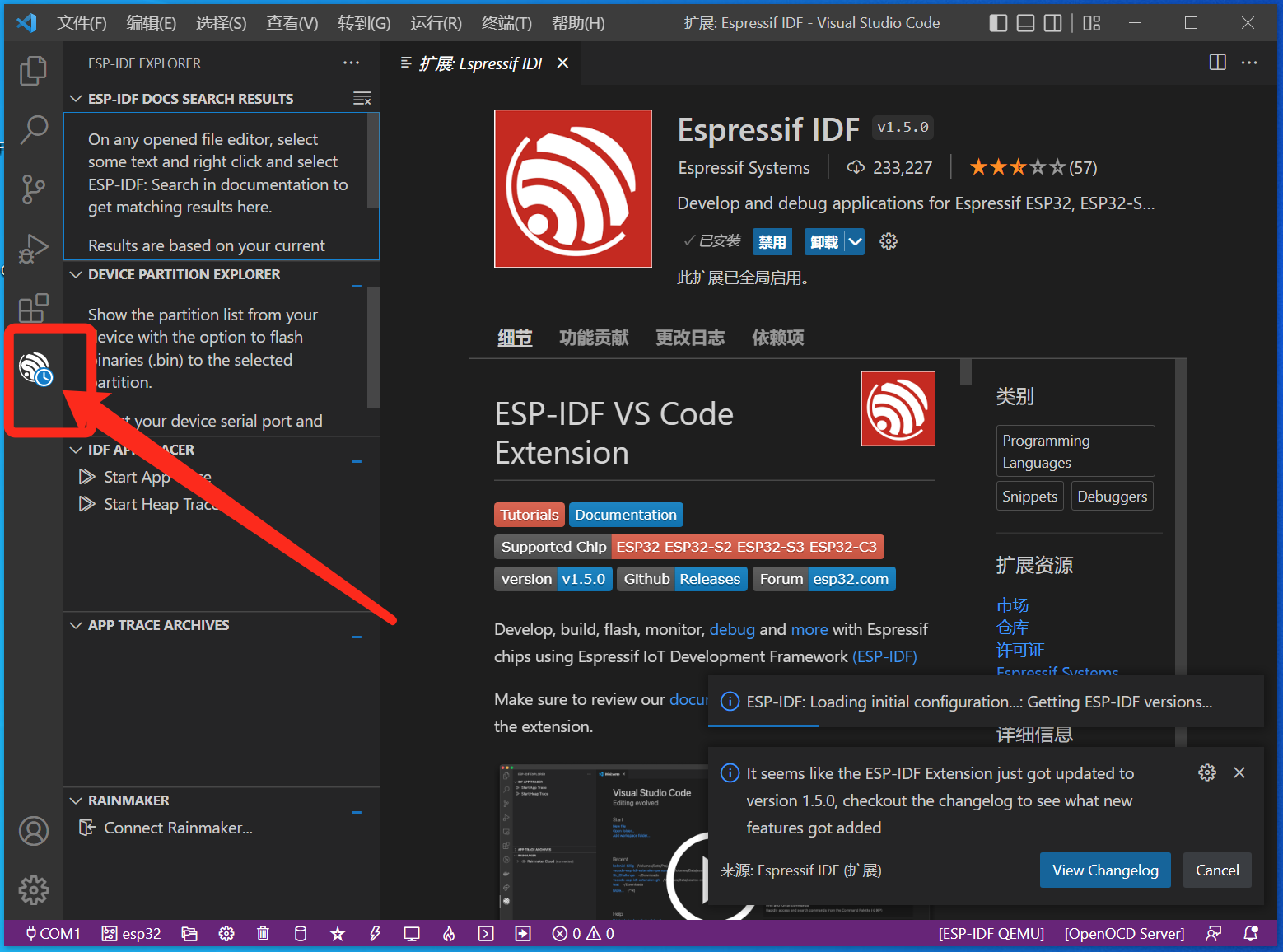Toggle the primary side bar layout button

[x=998, y=23]
